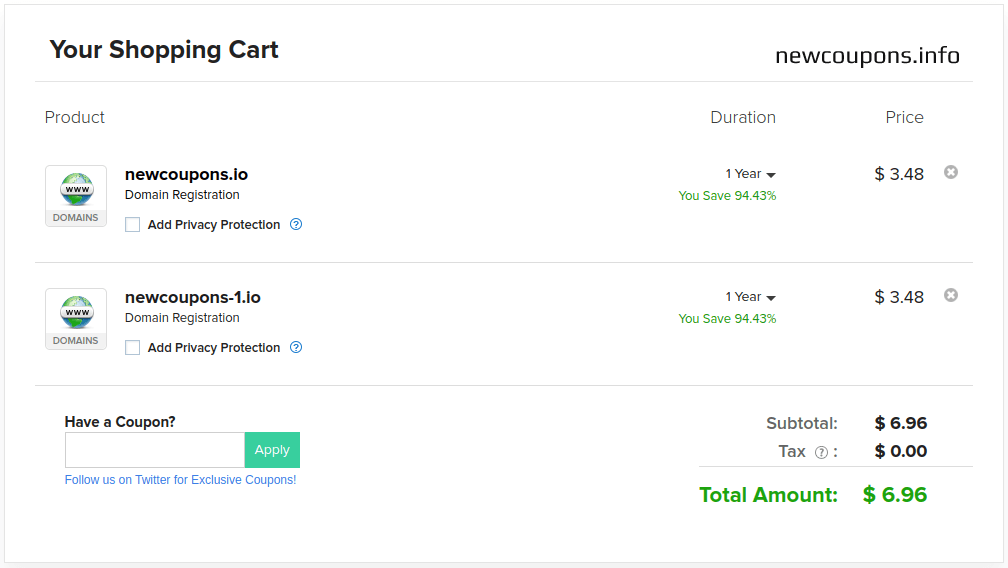Image resolution: width=1008 pixels, height=568 pixels.
Task: Click the Subtotal $ 6.96 value
Action: (x=900, y=423)
